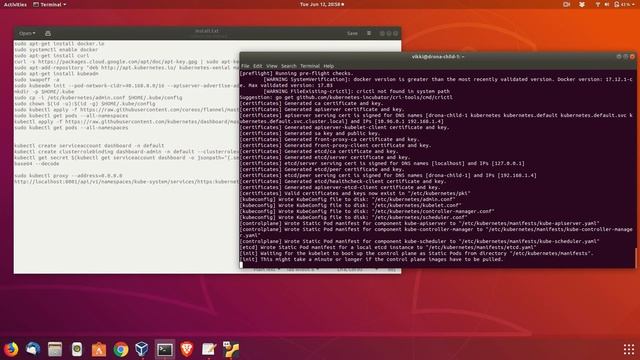Viewport: 640px width, 360px height.
Task: Open Ubuntu Software from the dock
Action: [x=99, y=349]
